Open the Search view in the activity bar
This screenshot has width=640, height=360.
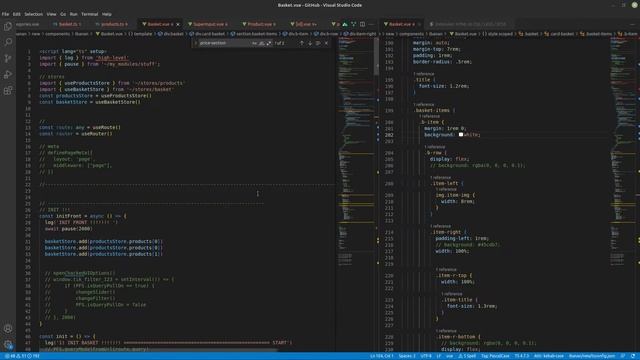click(x=8, y=42)
